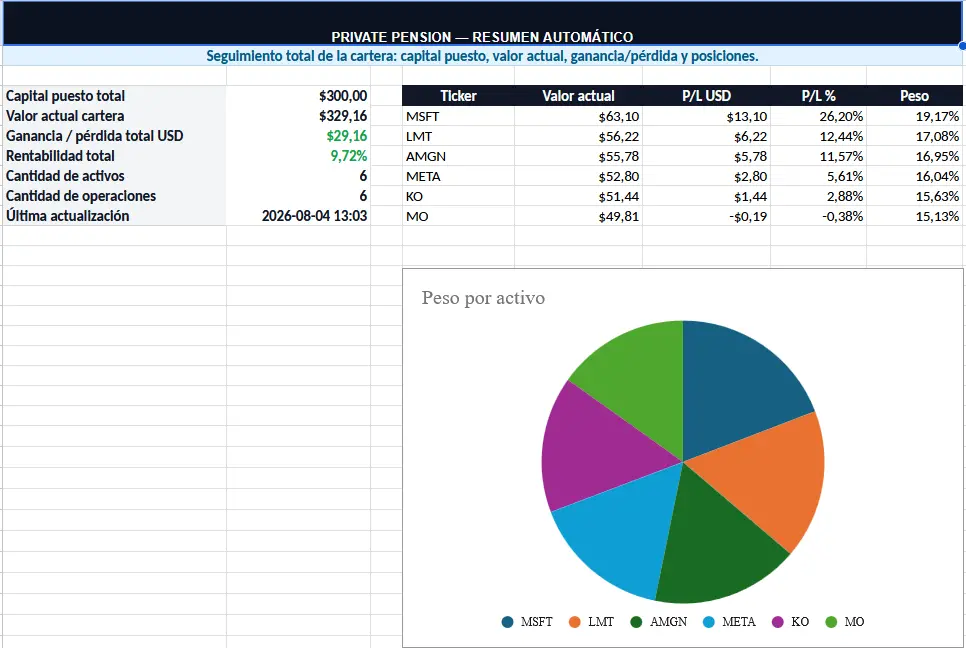This screenshot has height=648, width=966.
Task: Select the MSFT Peso cell 19,17%
Action: (x=915, y=116)
